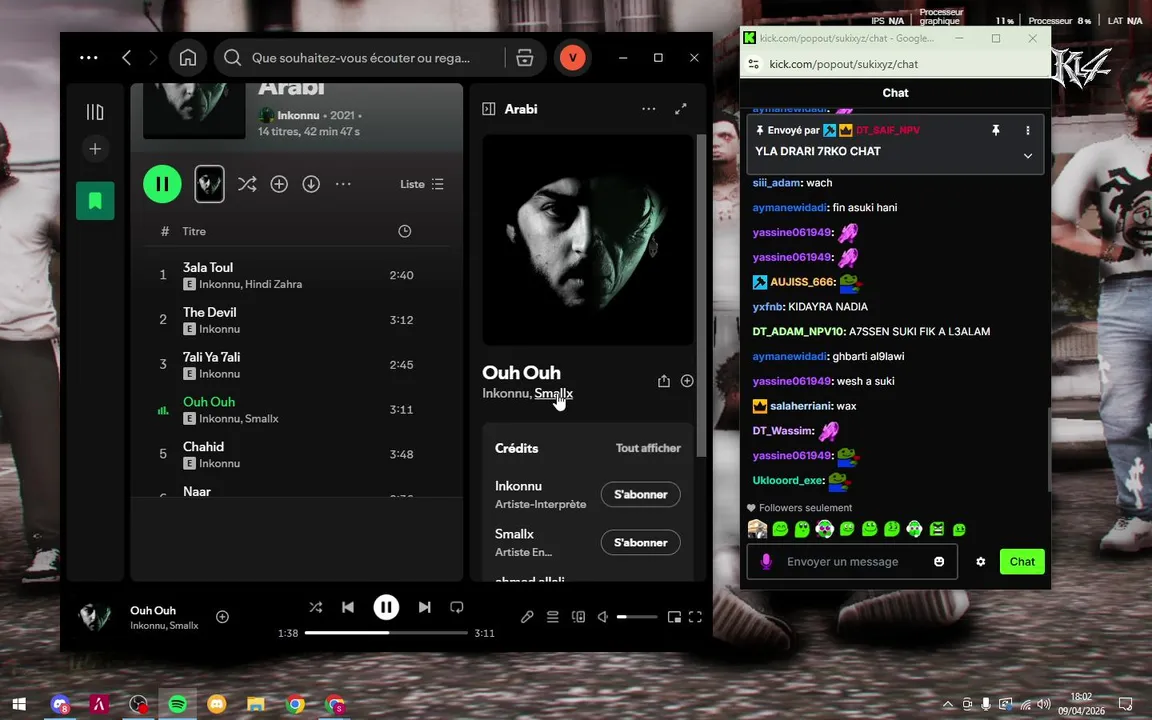Open the Spotify Home page
The image size is (1152, 720).
pyautogui.click(x=188, y=57)
